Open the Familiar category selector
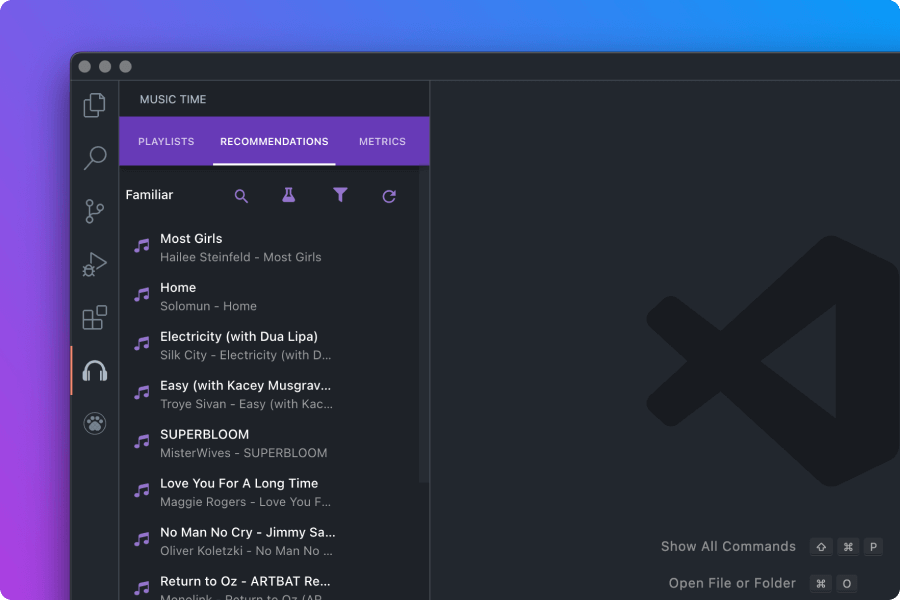Screen dimensions: 901x600 [148, 195]
